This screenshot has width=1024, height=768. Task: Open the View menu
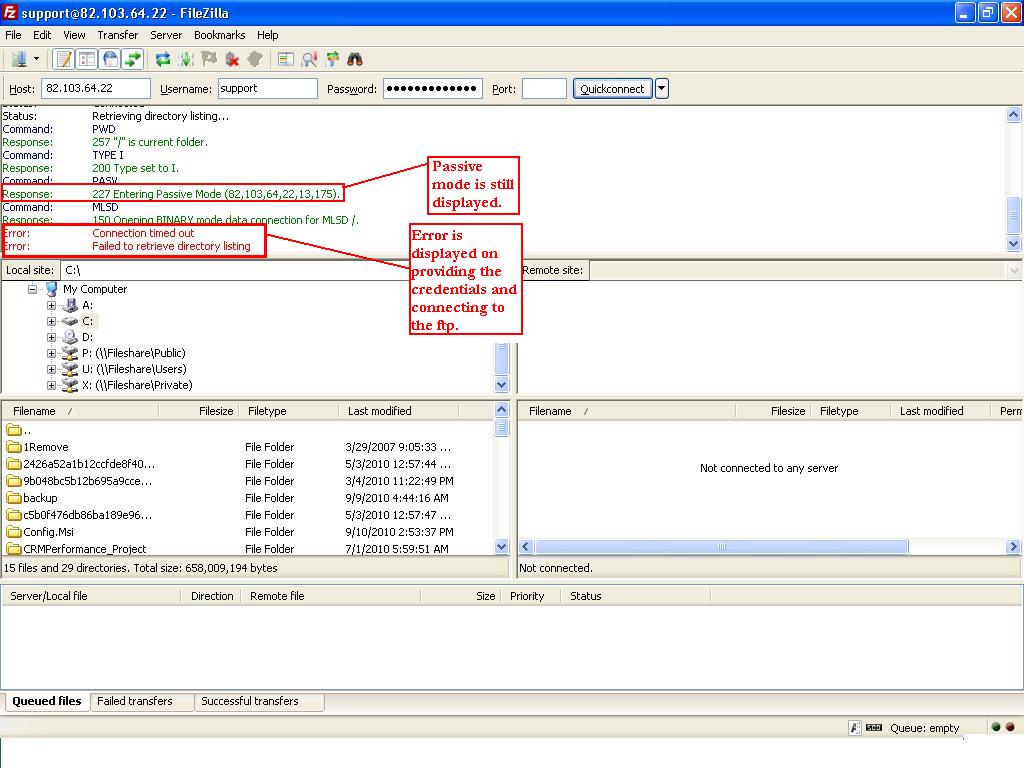[x=74, y=35]
